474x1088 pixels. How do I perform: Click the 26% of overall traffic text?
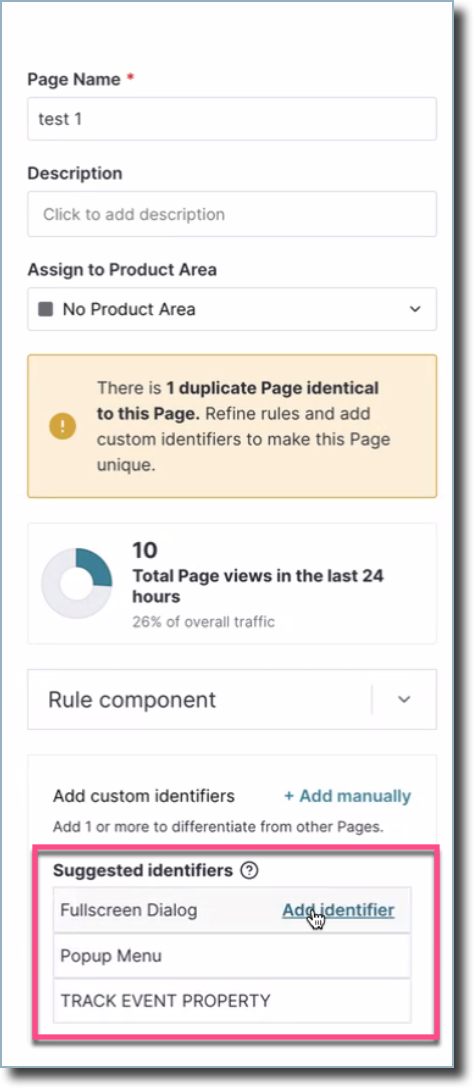pyautogui.click(x=203, y=622)
